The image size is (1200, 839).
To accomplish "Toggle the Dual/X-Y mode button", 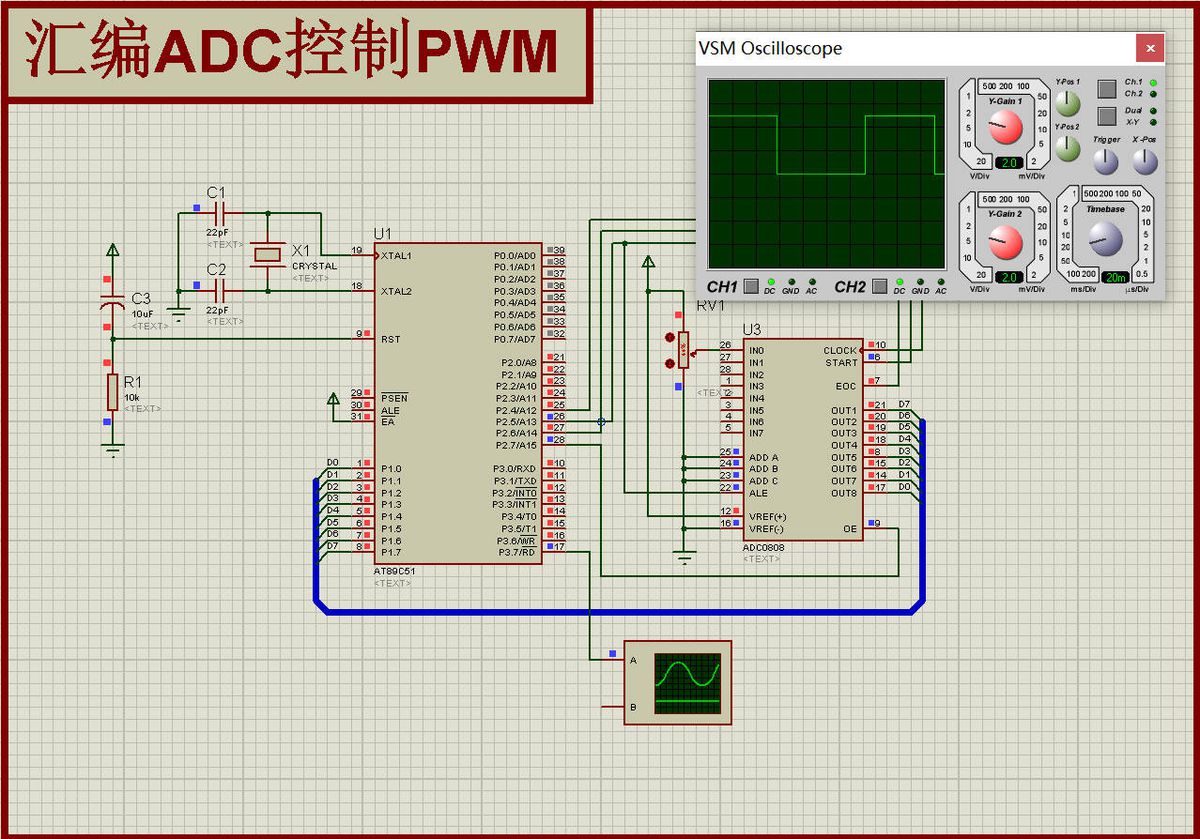I will click(1107, 115).
